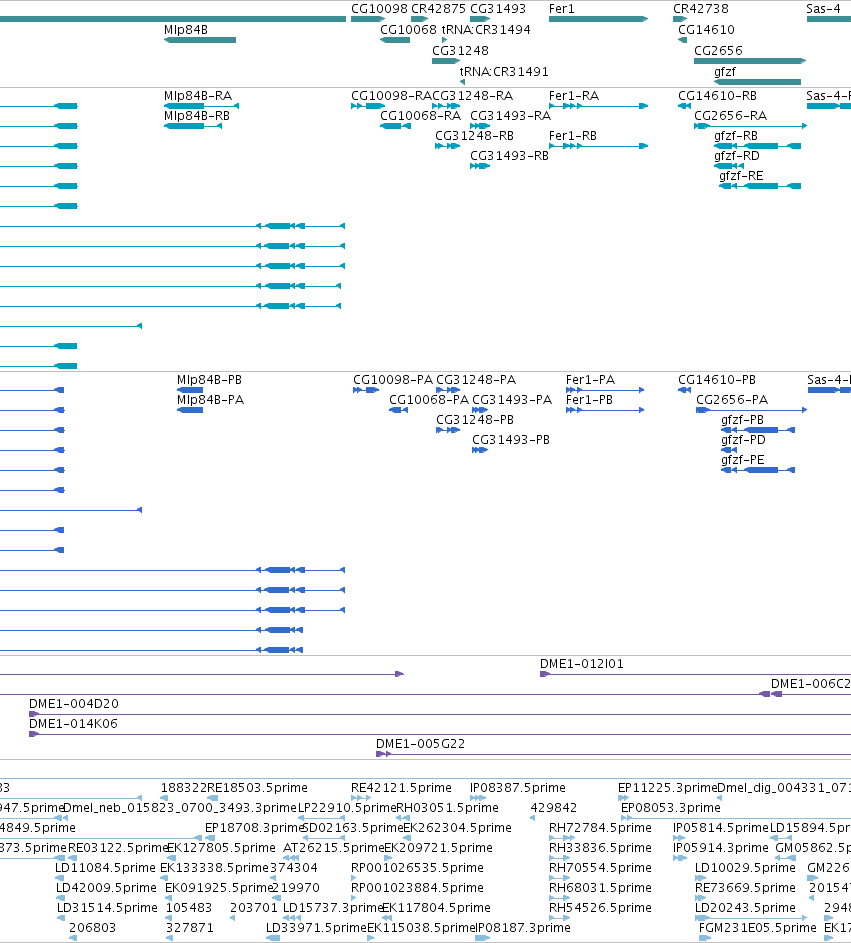Select the CG2656-PA protein feature
This screenshot has height=943, width=851.
click(751, 410)
